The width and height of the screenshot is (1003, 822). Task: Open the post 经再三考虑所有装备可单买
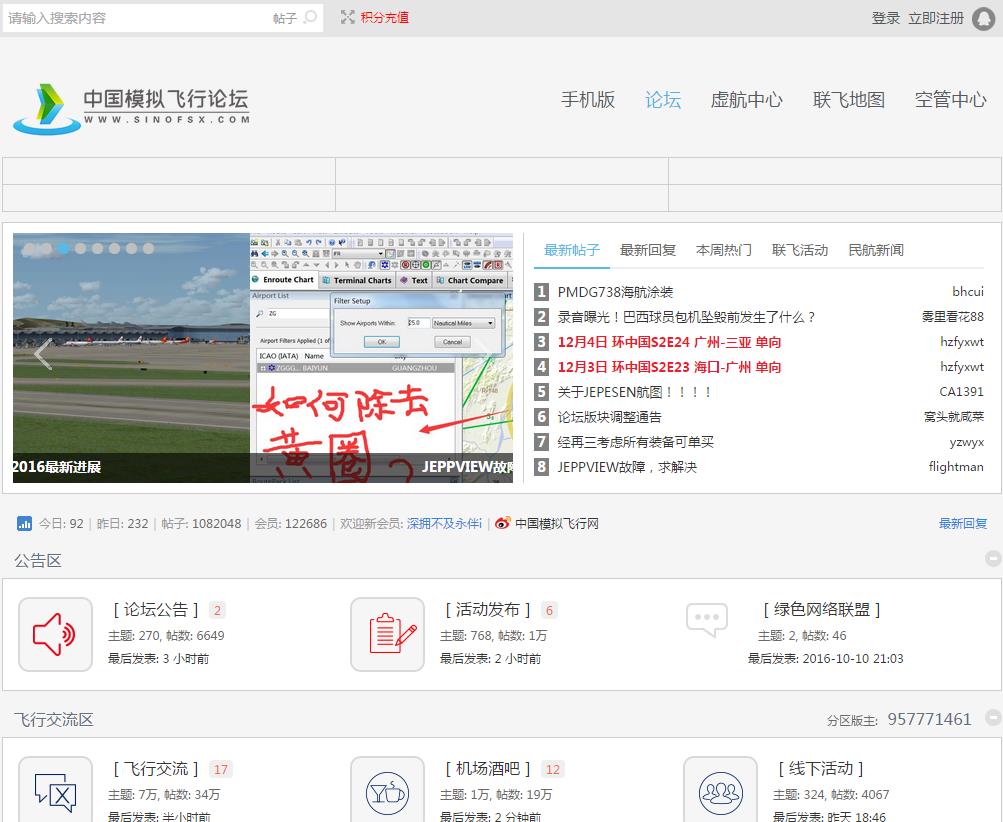tap(635, 442)
